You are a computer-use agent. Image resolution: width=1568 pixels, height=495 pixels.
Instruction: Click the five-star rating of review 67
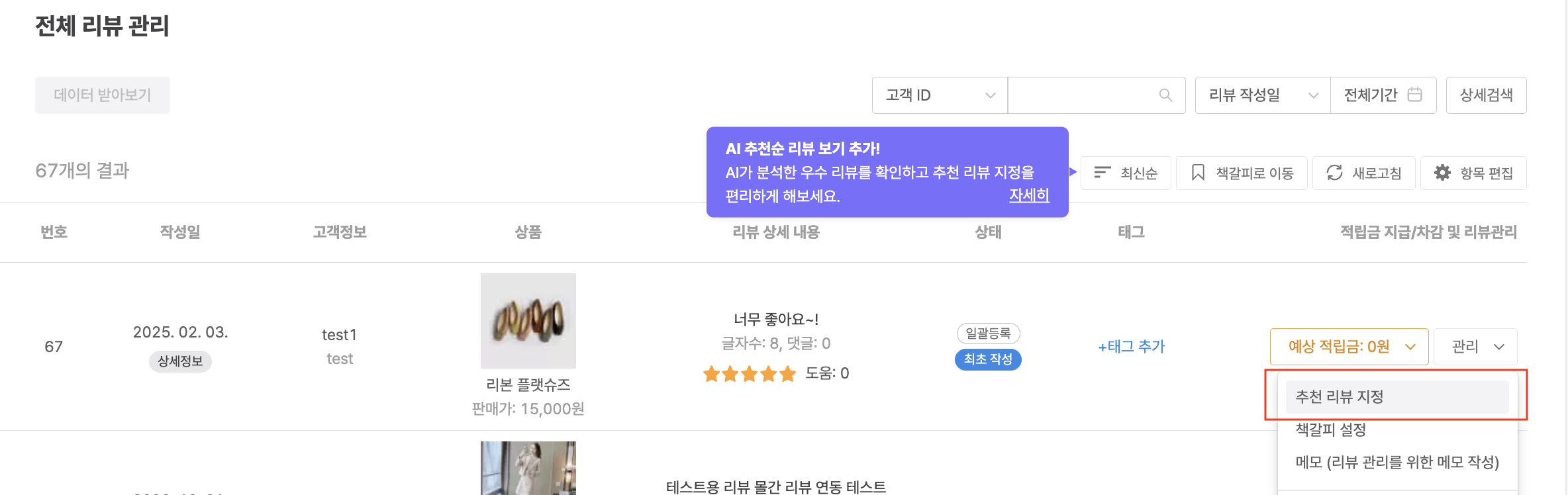pos(749,374)
